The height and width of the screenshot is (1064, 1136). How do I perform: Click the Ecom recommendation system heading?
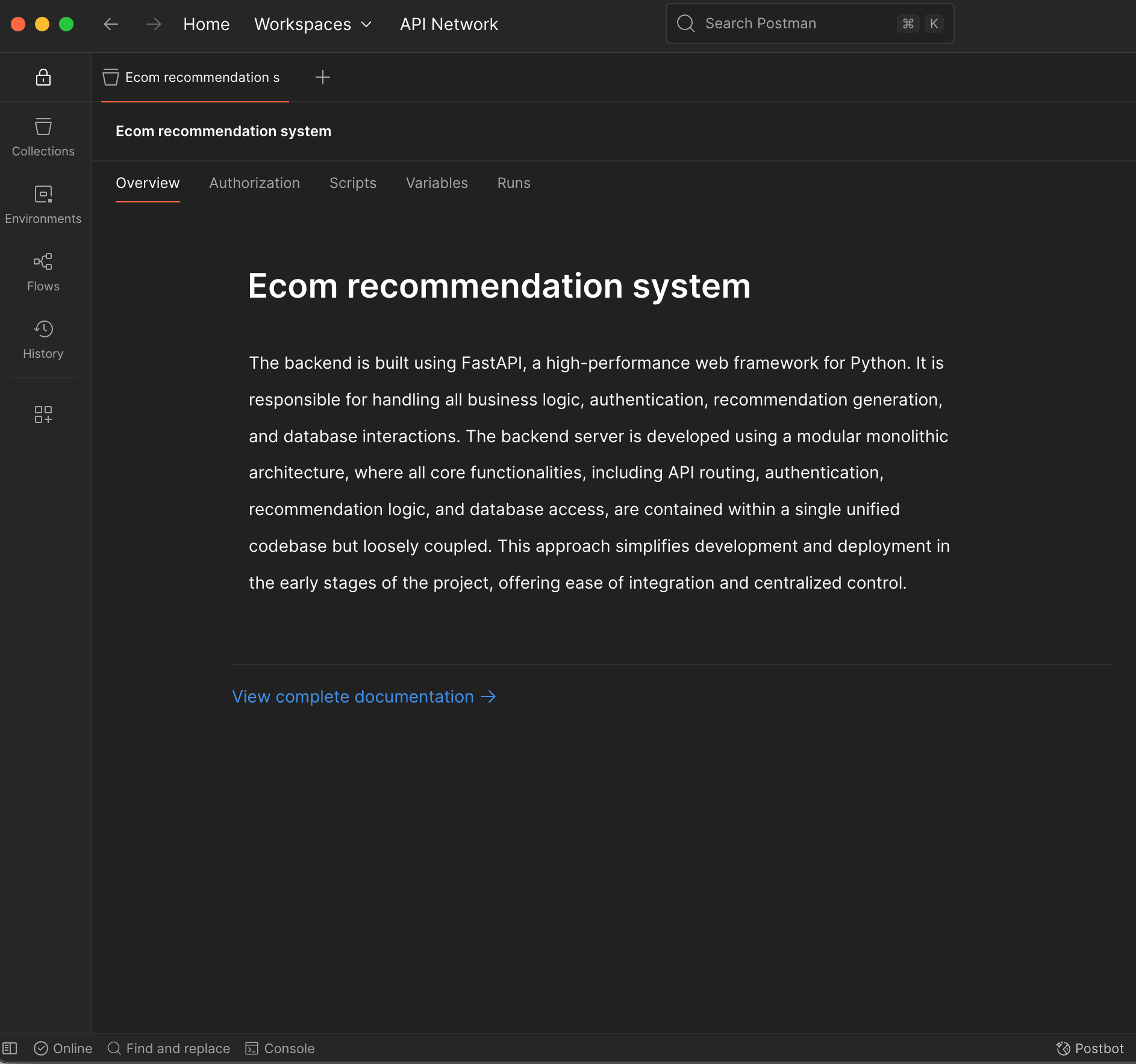pos(499,286)
